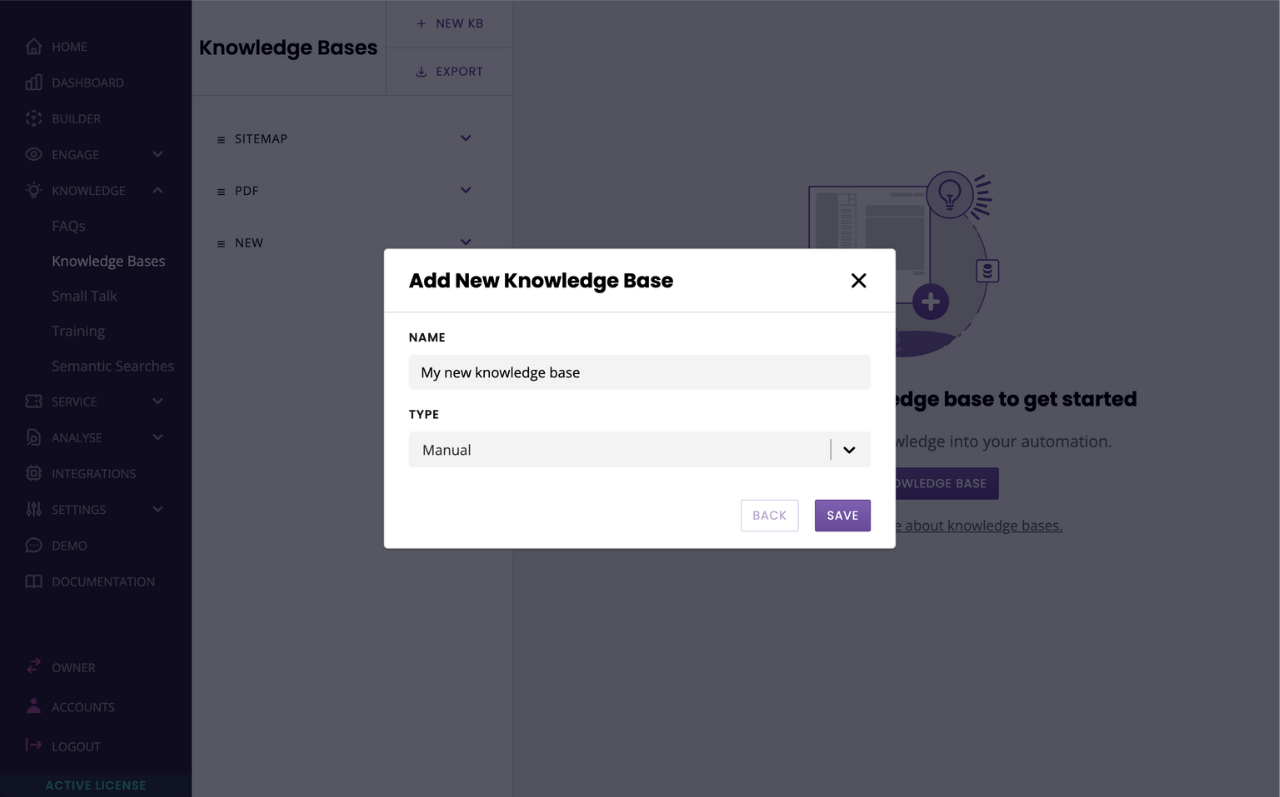Expand the Settings menu chevron
Viewport: 1280px width, 797px height.
click(158, 509)
